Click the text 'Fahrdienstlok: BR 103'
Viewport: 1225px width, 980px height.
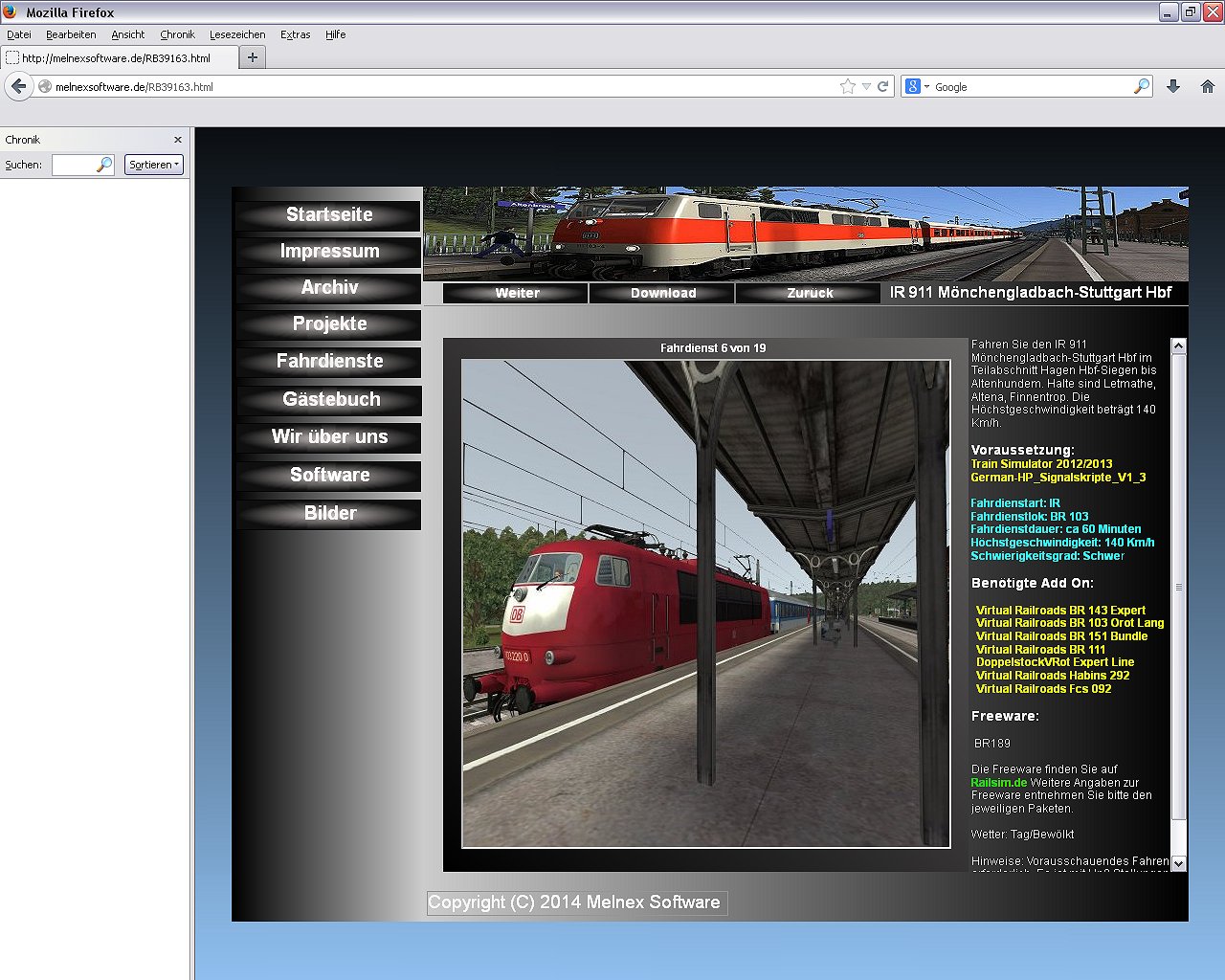pos(1030,517)
